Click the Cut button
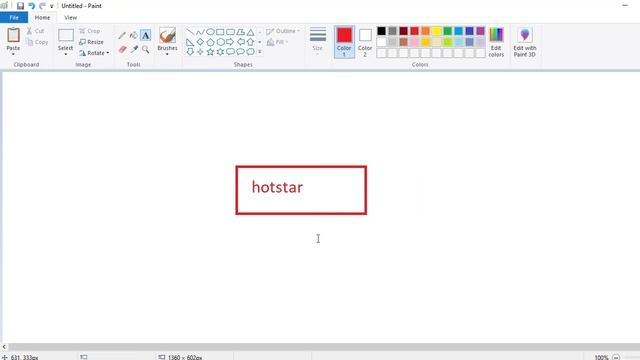The image size is (640, 360). pos(36,31)
